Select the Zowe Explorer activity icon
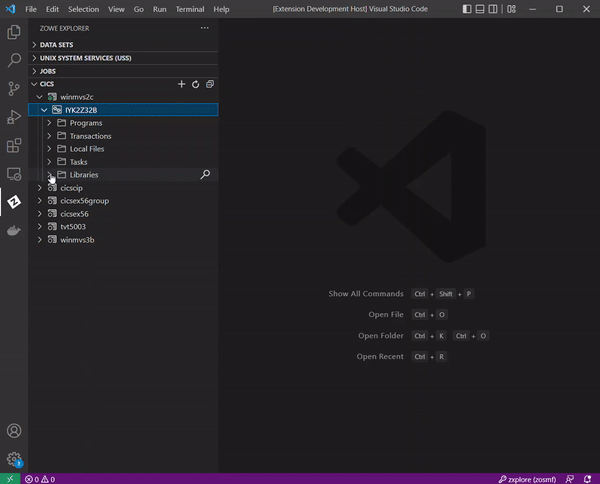The height and width of the screenshot is (484, 600). tap(14, 202)
